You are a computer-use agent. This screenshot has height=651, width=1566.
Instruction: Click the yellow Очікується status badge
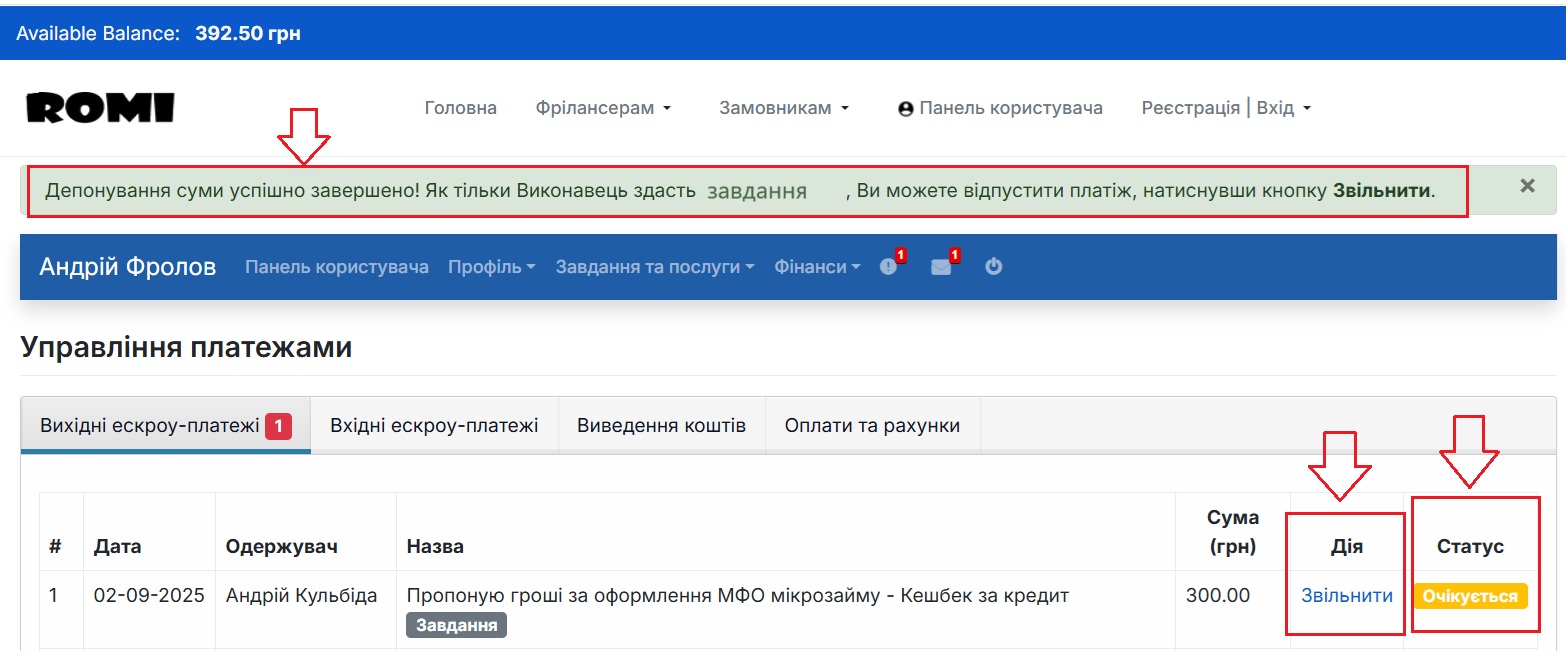pyautogui.click(x=1473, y=595)
